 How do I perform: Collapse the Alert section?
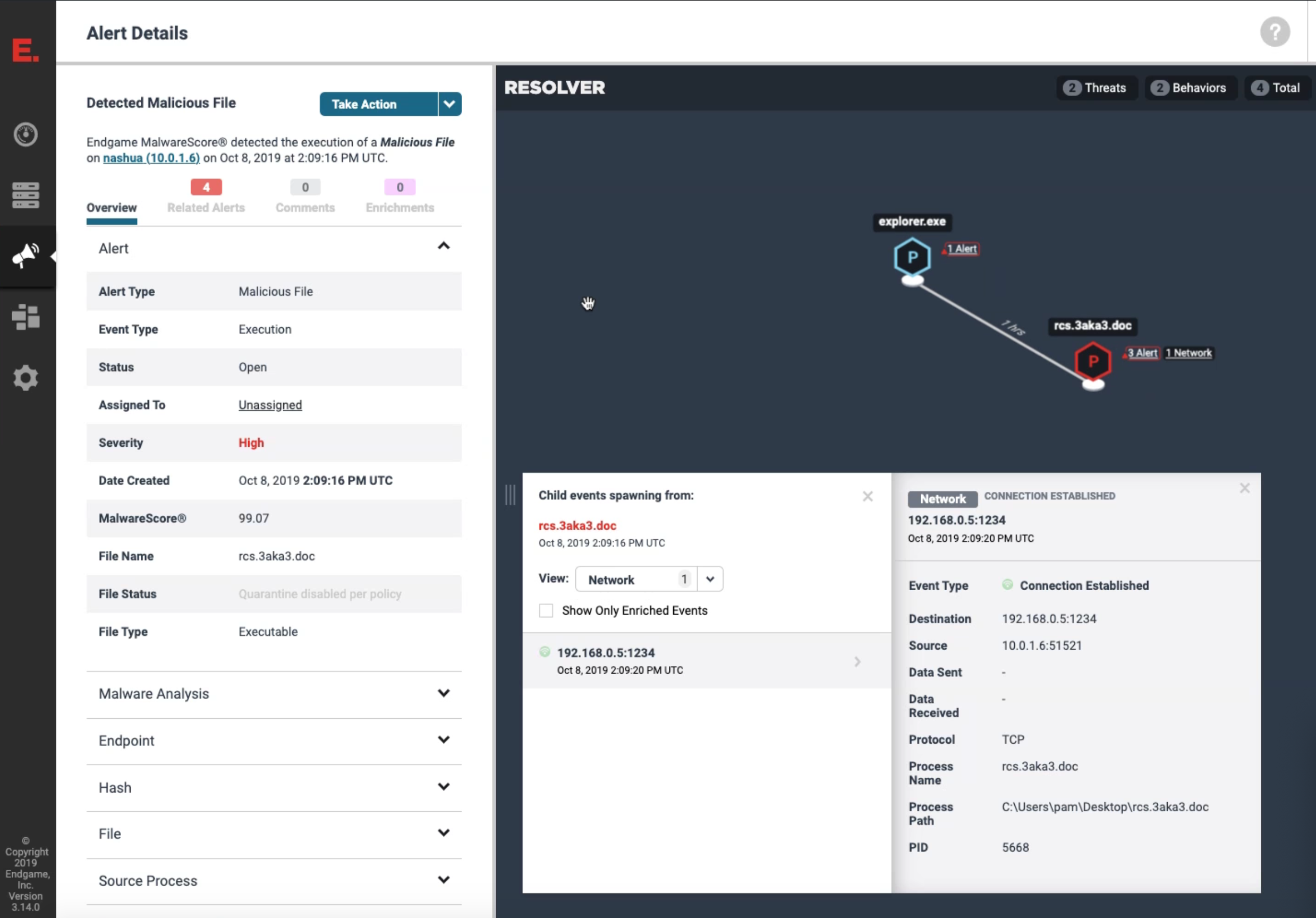(x=444, y=246)
